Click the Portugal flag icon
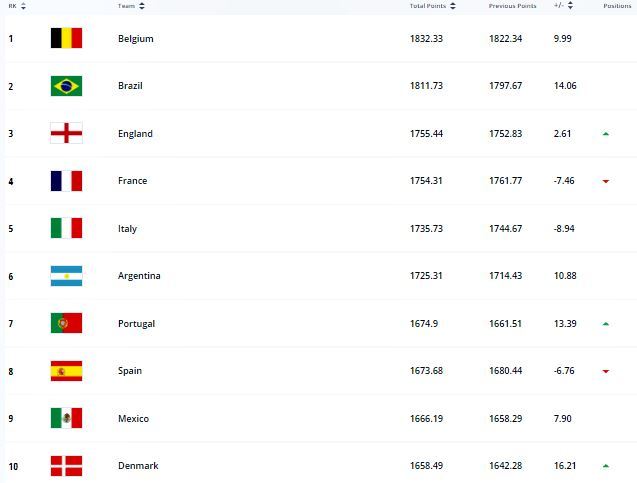637x483 pixels. pyautogui.click(x=66, y=324)
